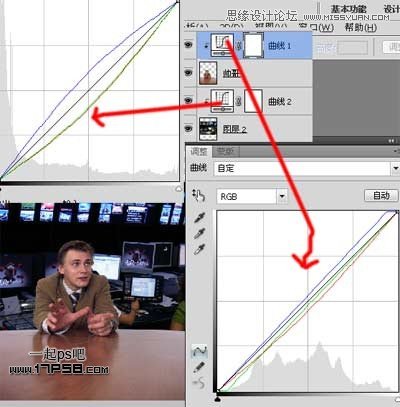This screenshot has height=407, width=400.
Task: Click the curves adjustment thumbnail of 曲线 1
Action: [222, 45]
